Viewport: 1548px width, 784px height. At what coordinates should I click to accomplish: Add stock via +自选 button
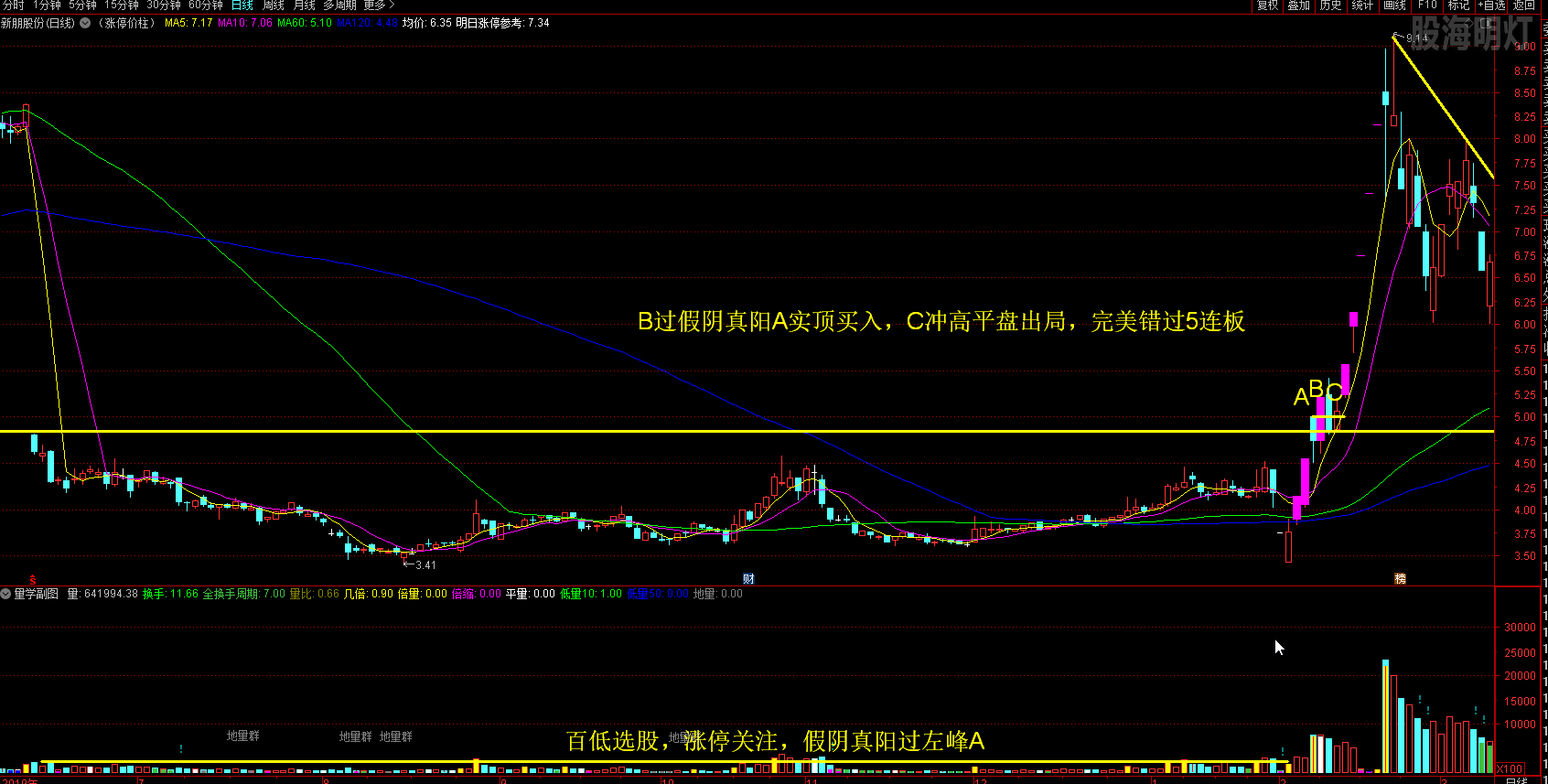click(x=1492, y=5)
